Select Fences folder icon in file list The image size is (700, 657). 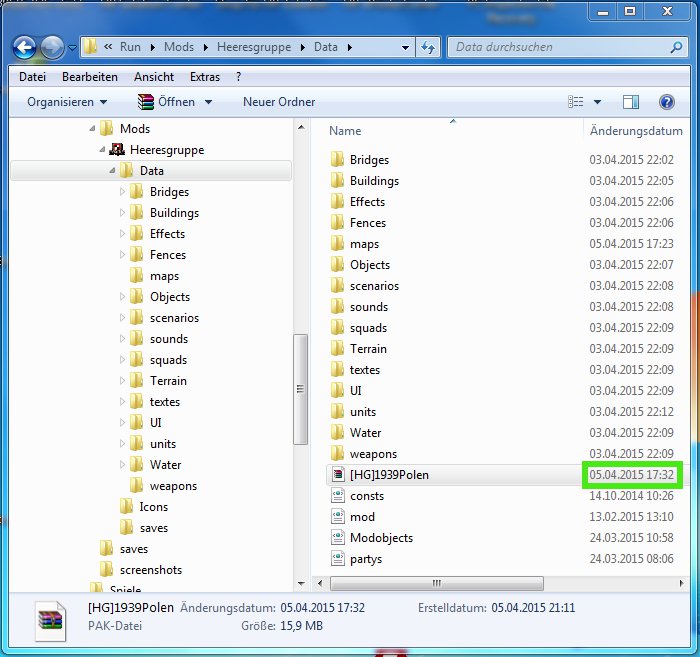coord(338,222)
